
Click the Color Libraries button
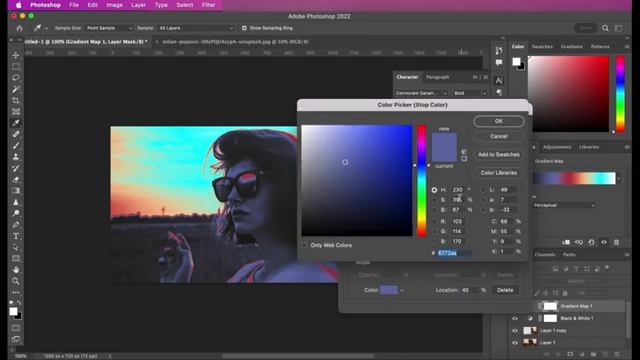[x=499, y=173]
